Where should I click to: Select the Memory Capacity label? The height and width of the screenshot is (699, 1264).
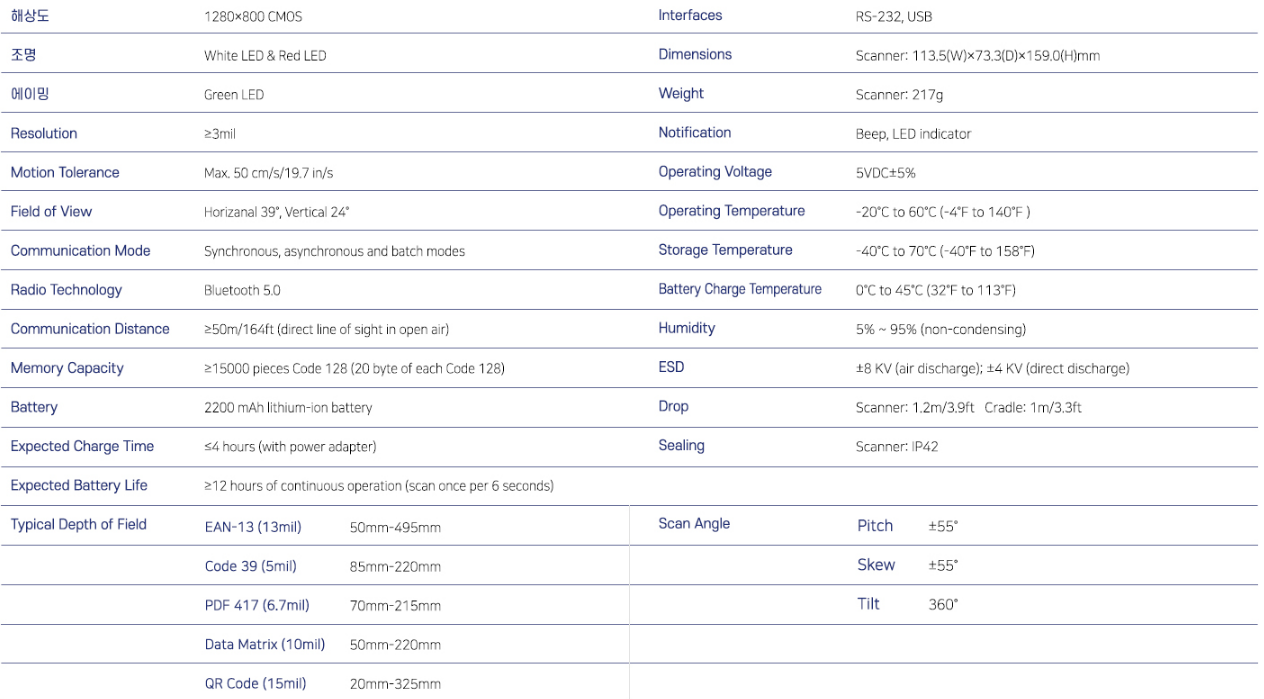click(x=67, y=368)
